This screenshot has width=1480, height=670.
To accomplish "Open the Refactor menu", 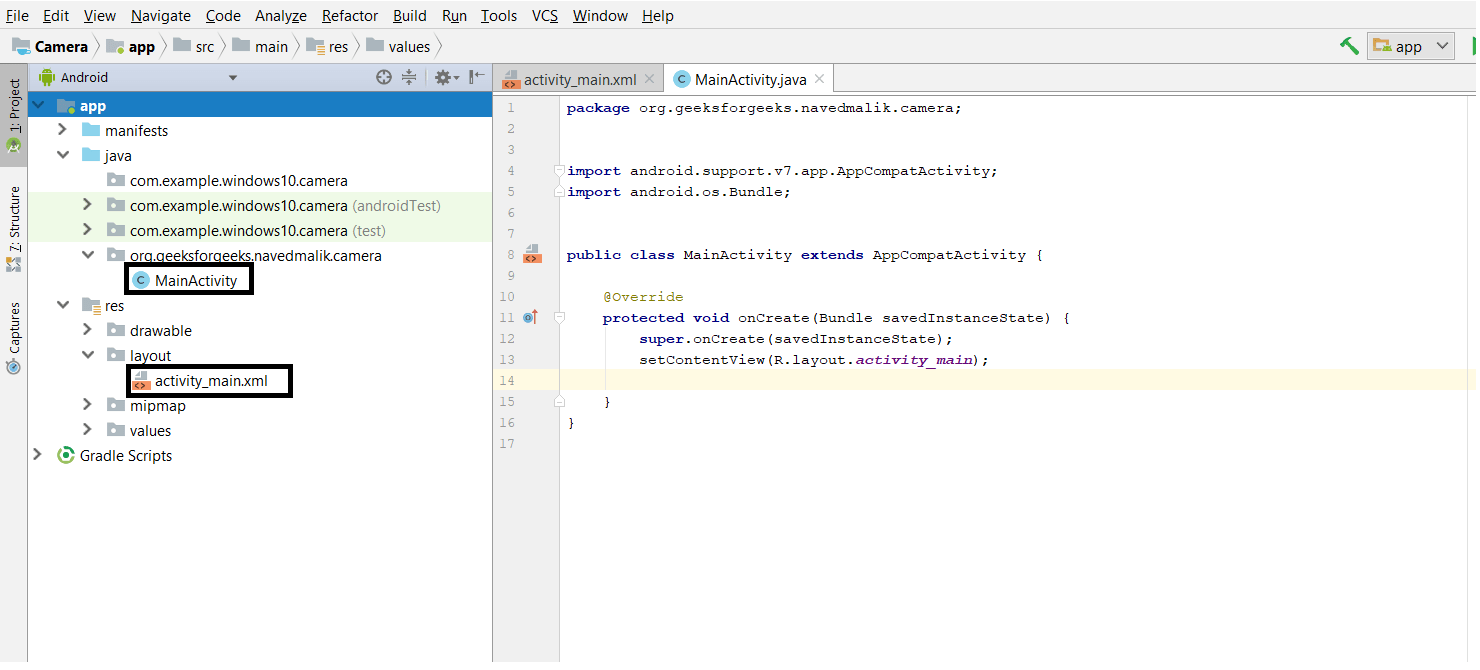I will [350, 16].
